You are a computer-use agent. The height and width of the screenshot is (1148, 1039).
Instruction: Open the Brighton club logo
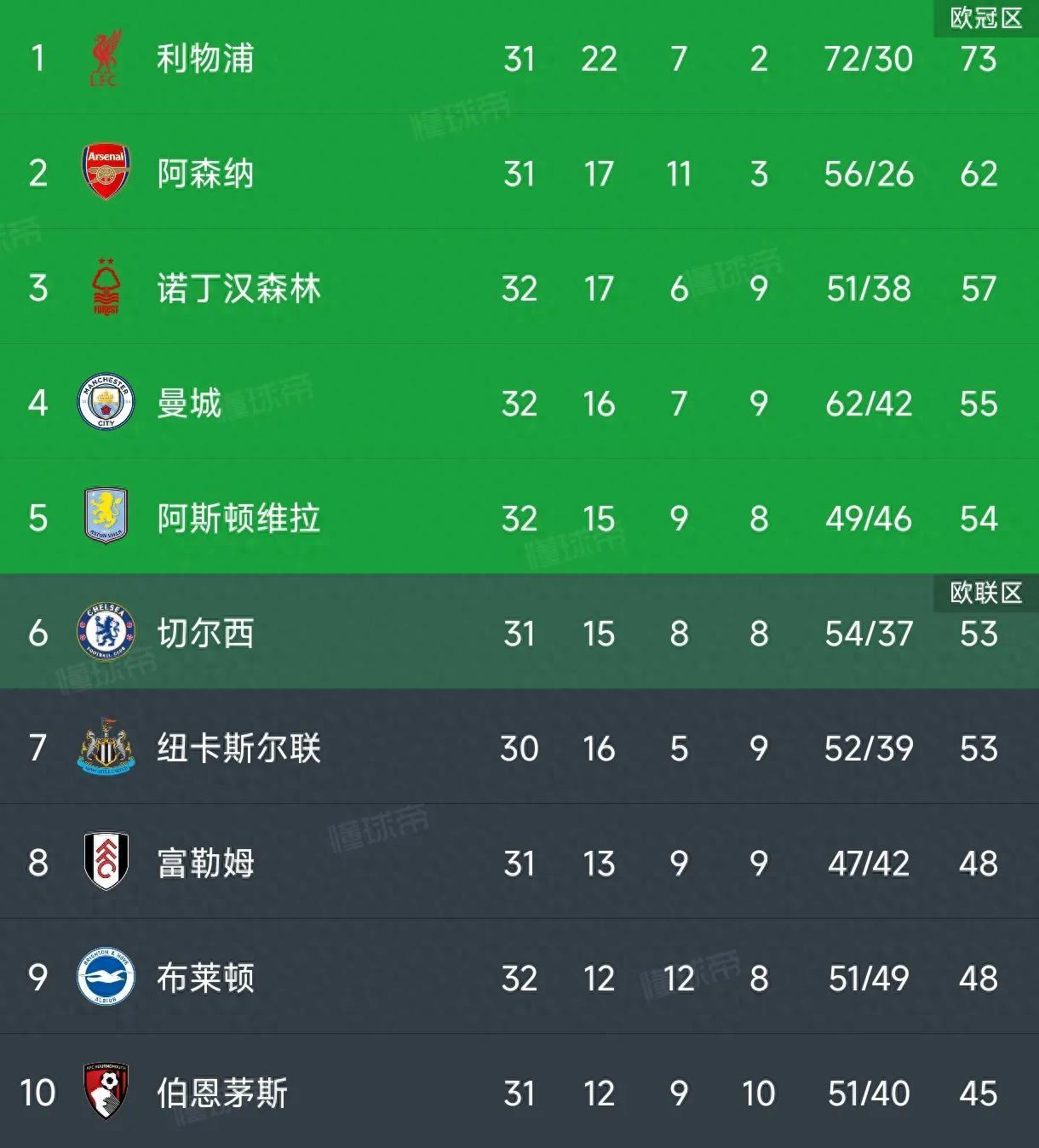click(x=106, y=977)
